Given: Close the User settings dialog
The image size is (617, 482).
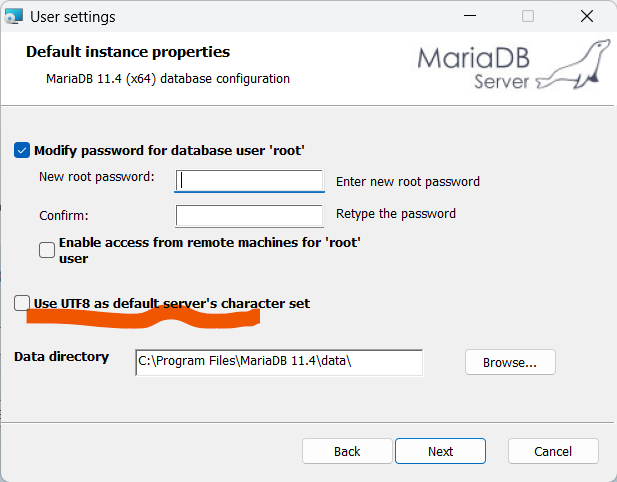Looking at the screenshot, I should (587, 16).
